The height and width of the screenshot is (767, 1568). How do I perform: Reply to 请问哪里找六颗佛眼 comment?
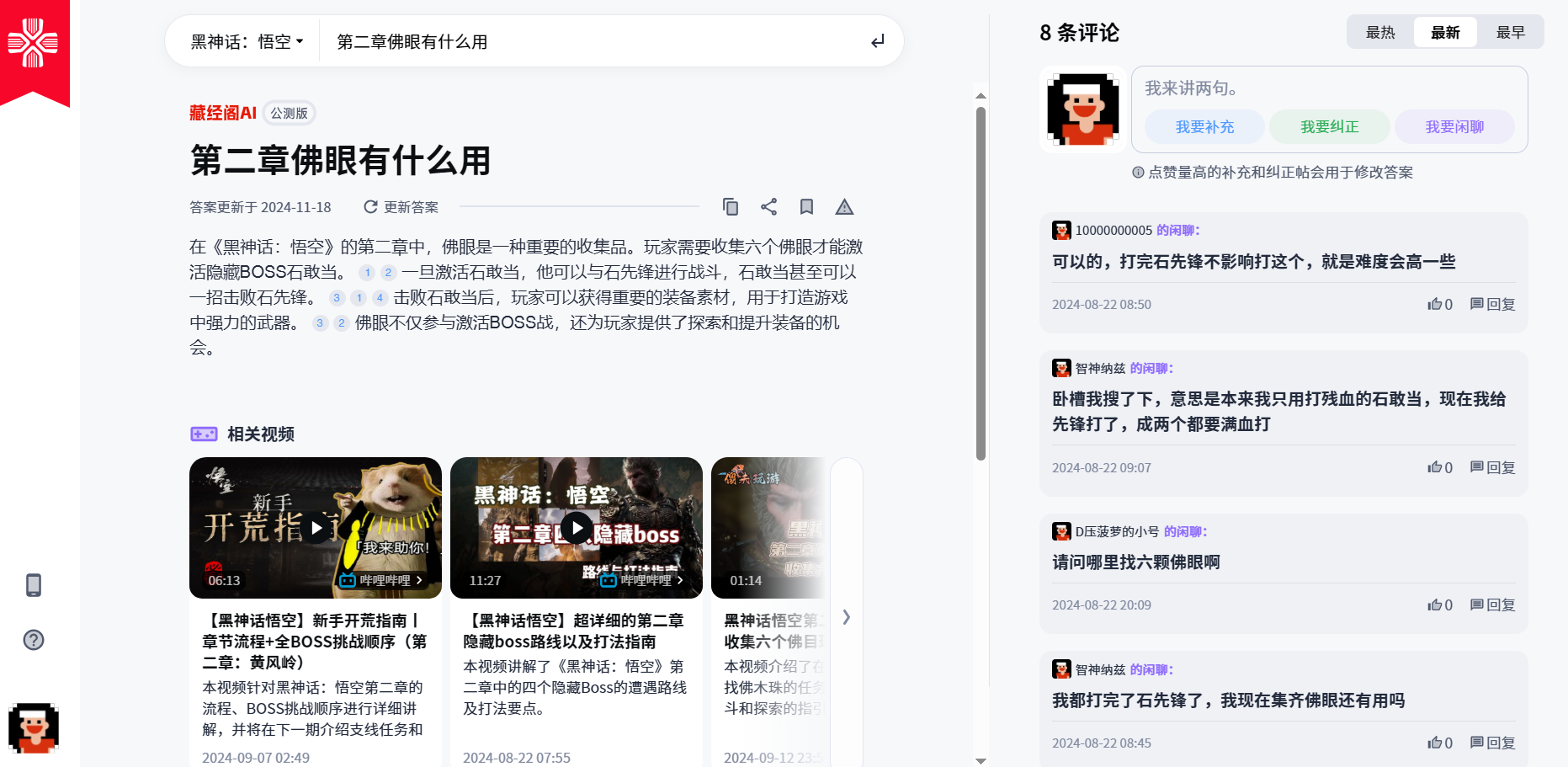(1492, 605)
